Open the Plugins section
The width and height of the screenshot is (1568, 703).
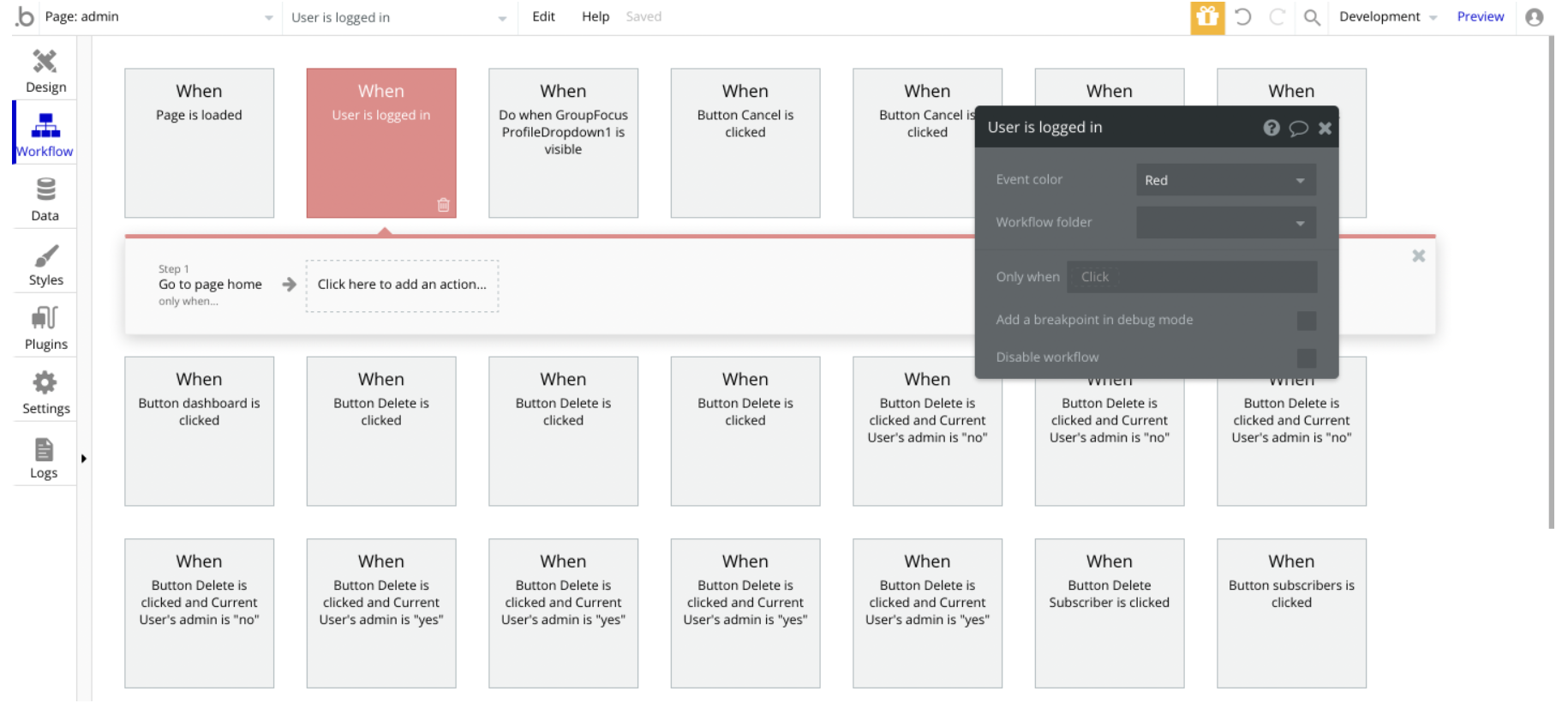[45, 328]
